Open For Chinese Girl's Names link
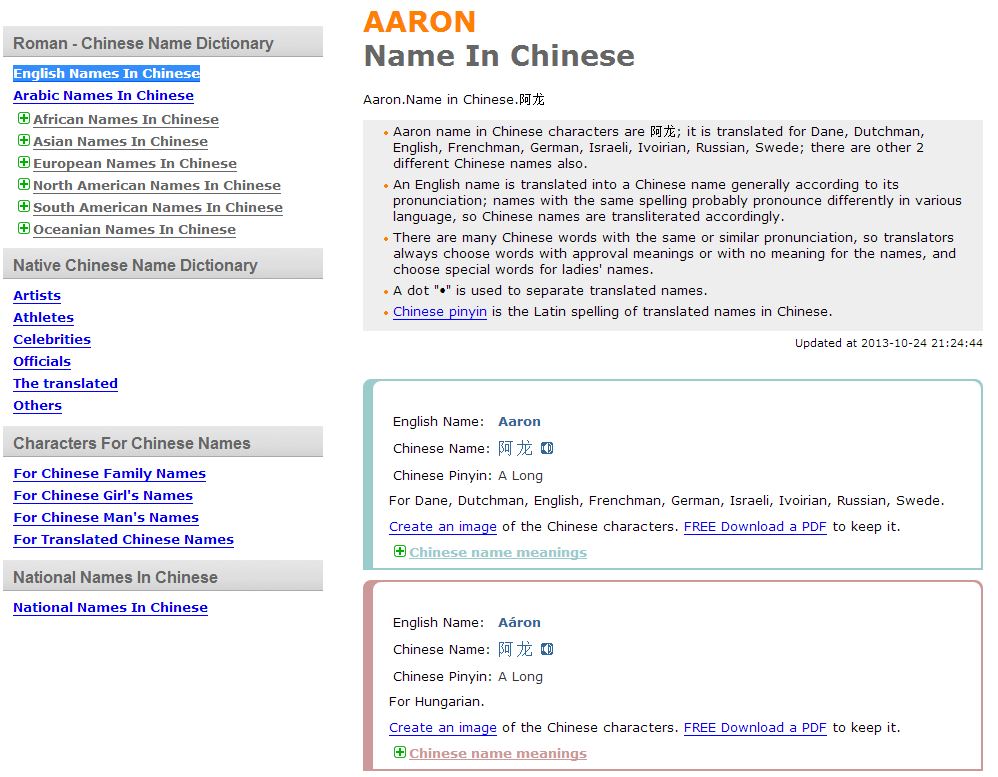This screenshot has height=777, width=998. tap(103, 496)
